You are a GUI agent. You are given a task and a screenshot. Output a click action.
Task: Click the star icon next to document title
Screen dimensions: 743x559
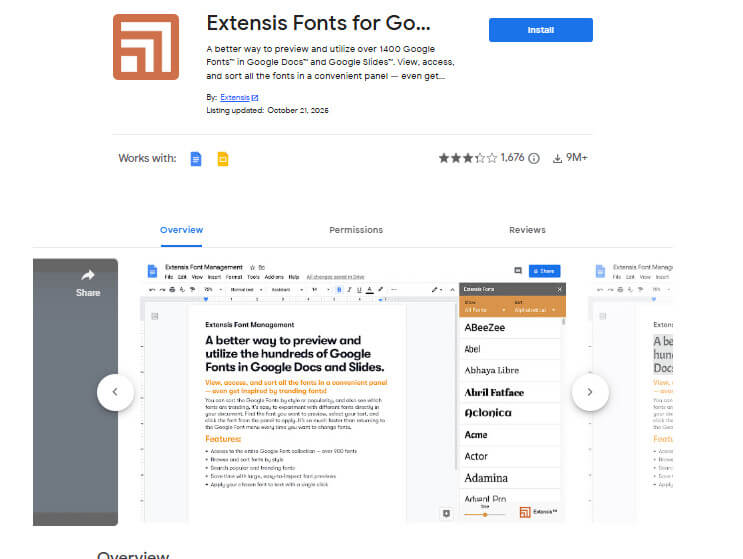tap(253, 268)
